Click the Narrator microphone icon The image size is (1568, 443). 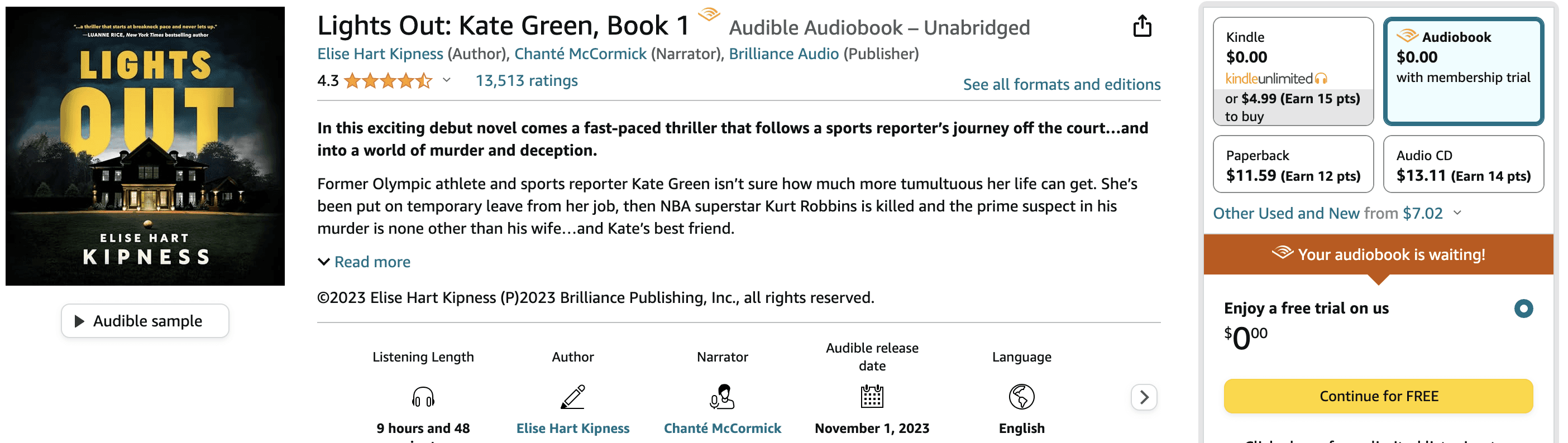(722, 397)
